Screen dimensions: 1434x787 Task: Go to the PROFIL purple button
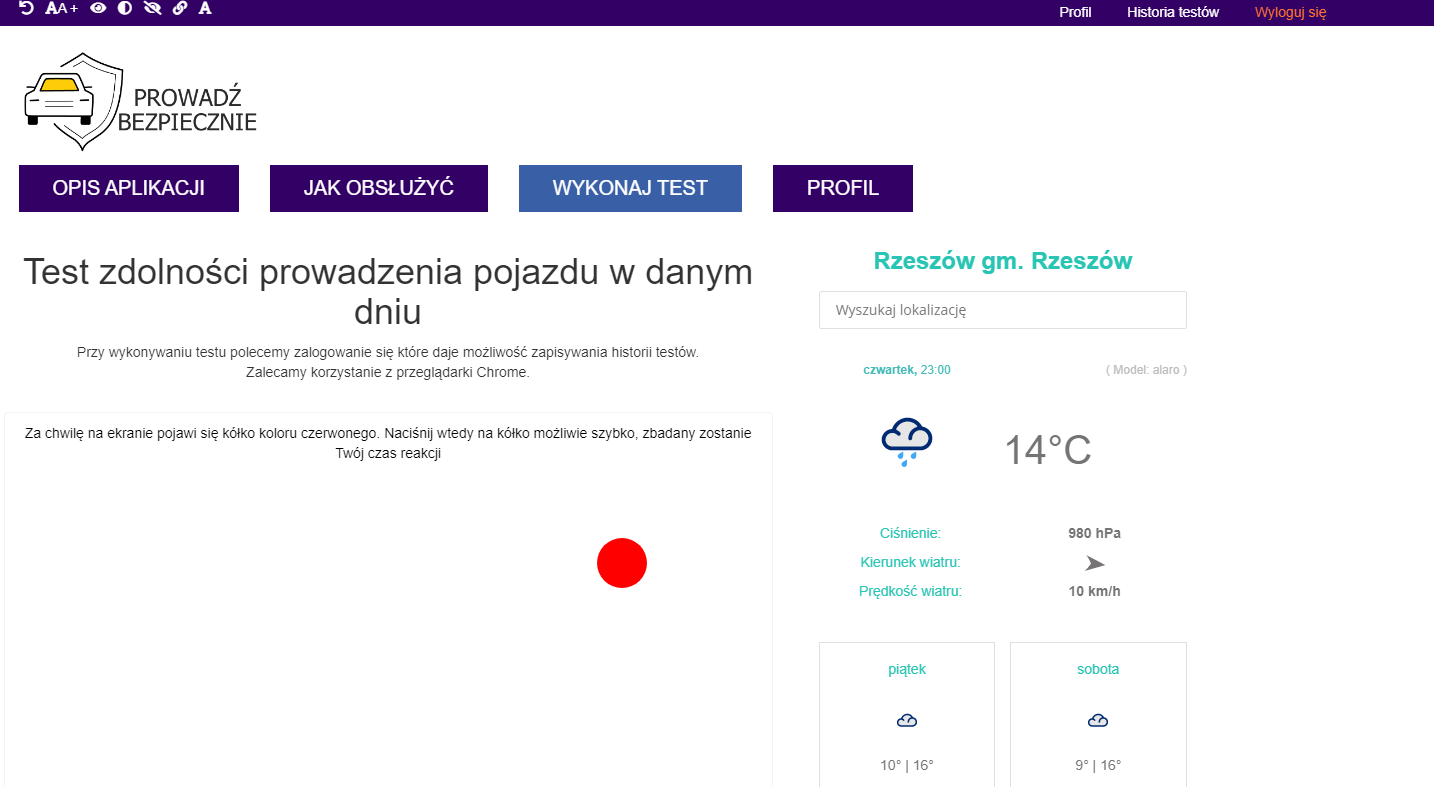coord(843,188)
